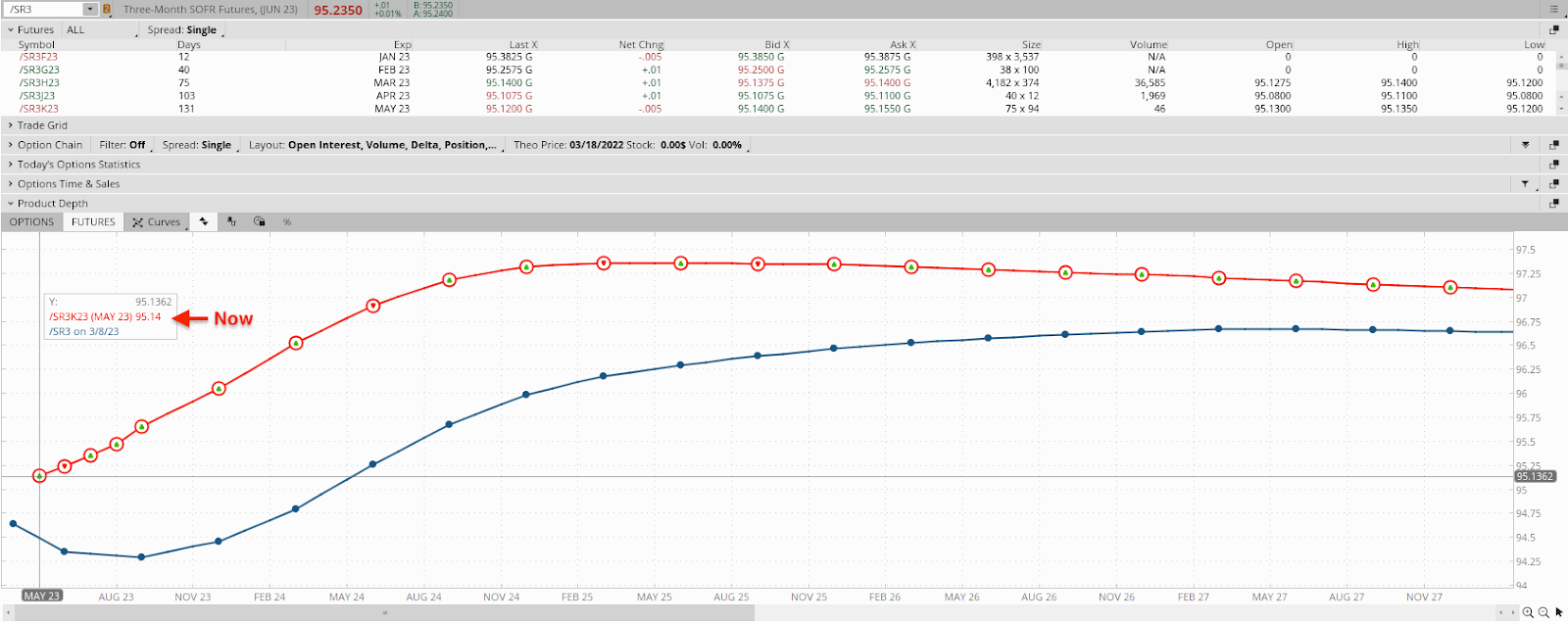
Task: Expand Today's Options Statistics section
Action: [11, 165]
